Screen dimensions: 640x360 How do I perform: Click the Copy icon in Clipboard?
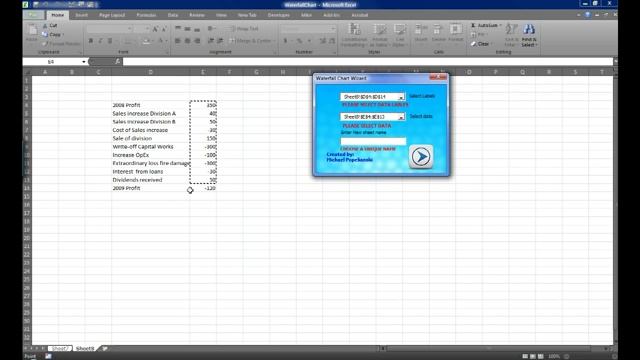click(x=45, y=35)
